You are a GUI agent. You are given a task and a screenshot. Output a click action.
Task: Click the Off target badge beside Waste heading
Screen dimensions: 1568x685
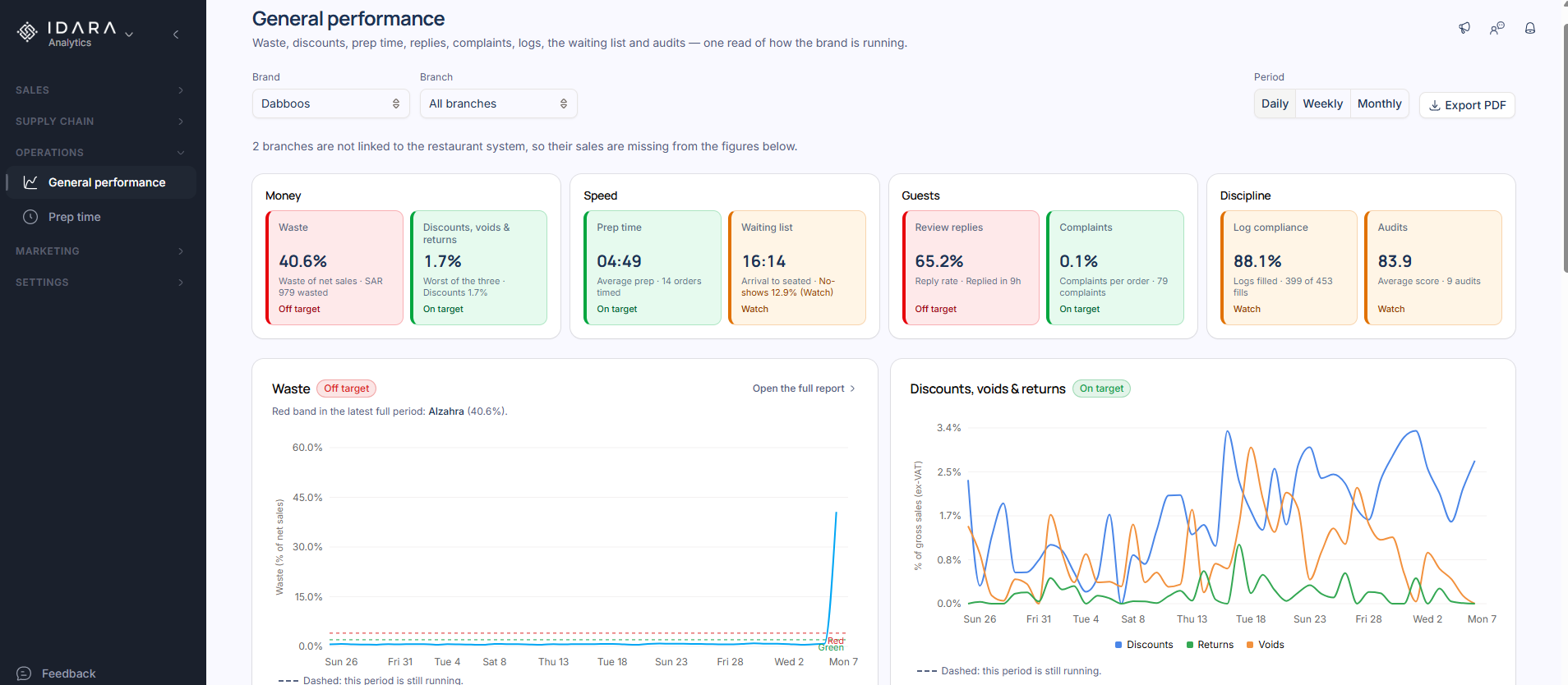(x=346, y=388)
